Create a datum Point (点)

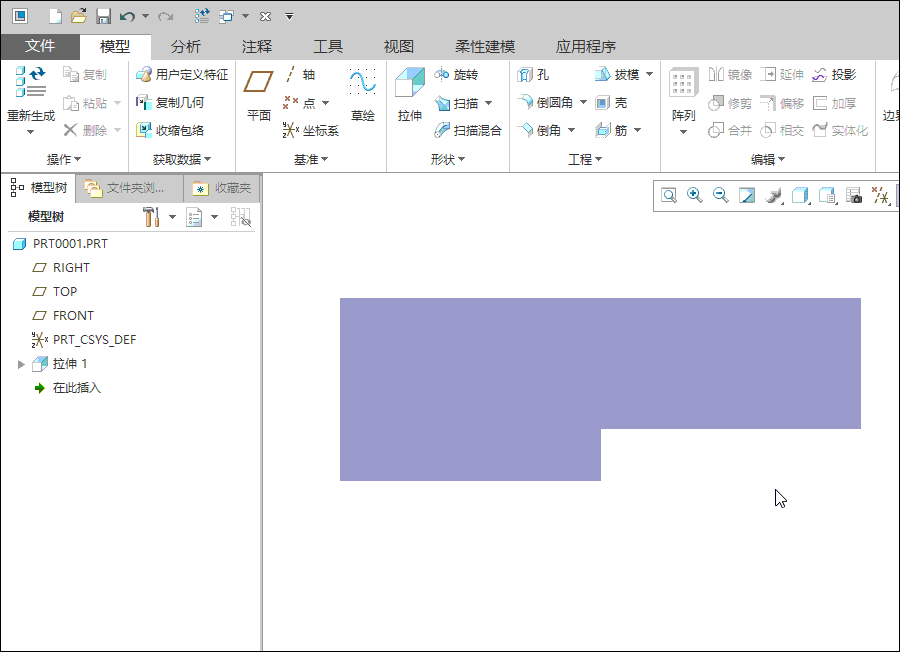(x=300, y=103)
